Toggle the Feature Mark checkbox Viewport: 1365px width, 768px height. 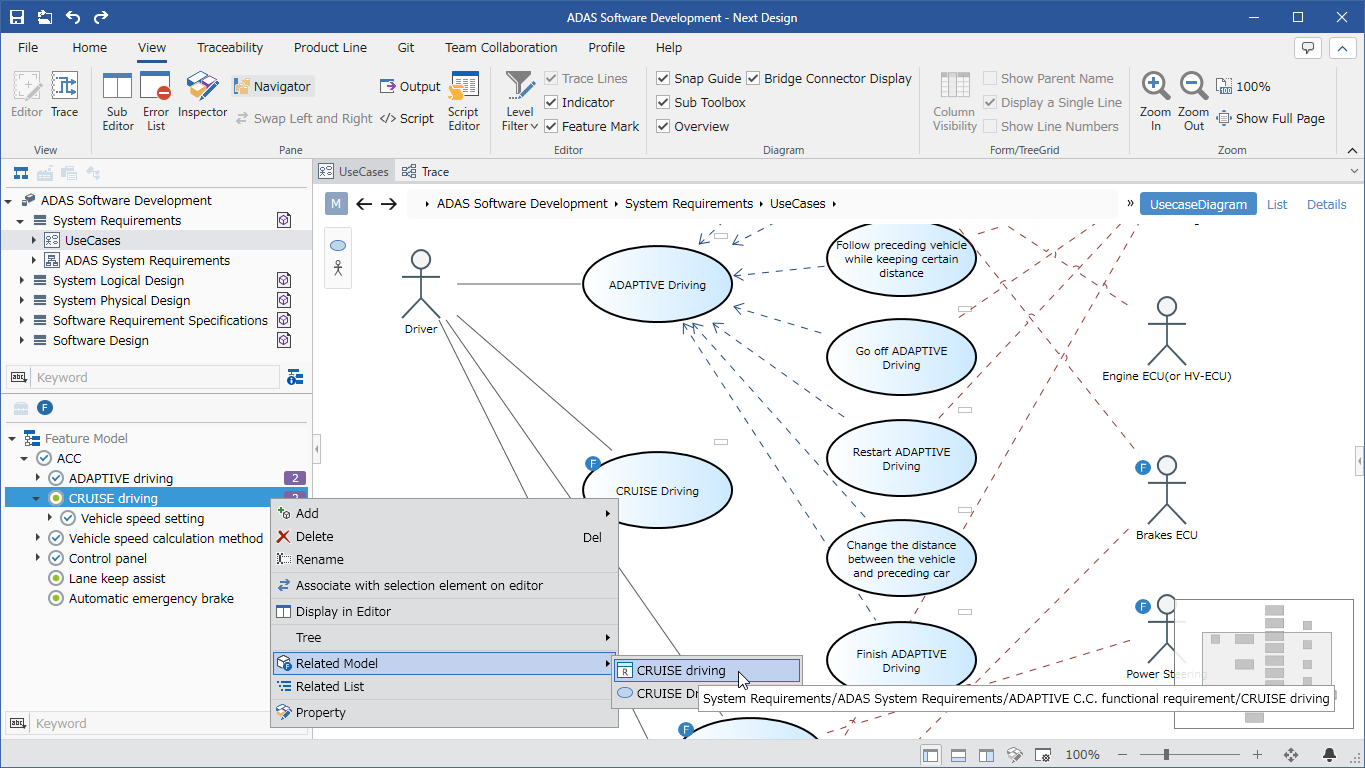coord(551,126)
